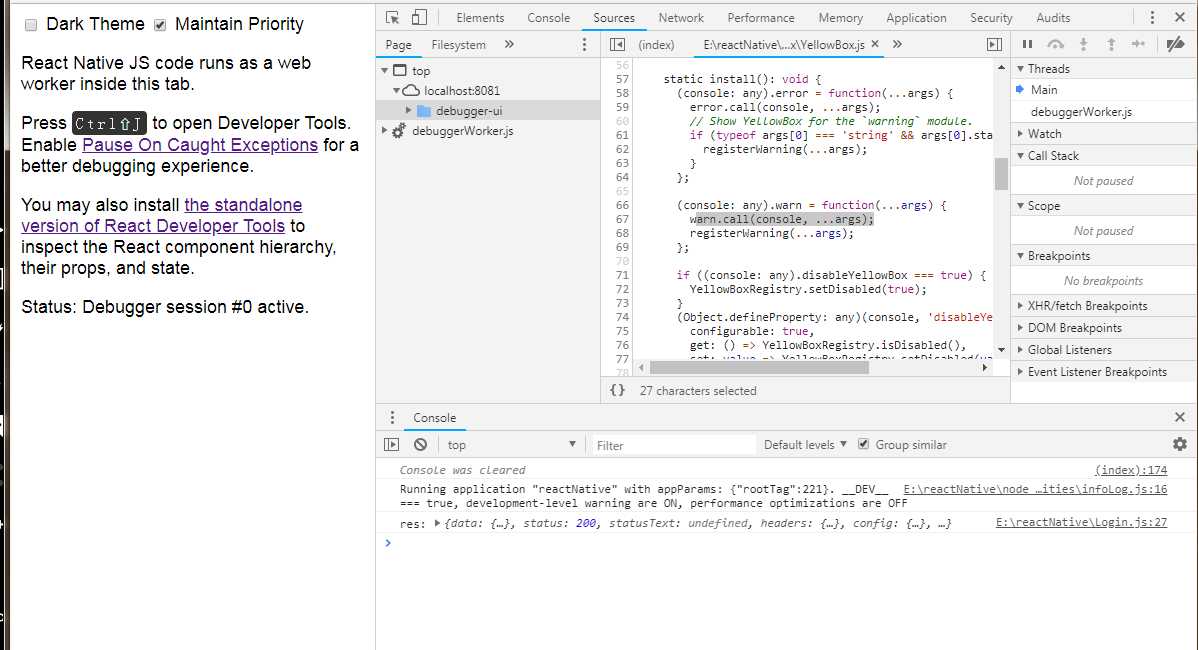This screenshot has width=1198, height=650.
Task: Click the console Filter input field
Action: pos(672,445)
